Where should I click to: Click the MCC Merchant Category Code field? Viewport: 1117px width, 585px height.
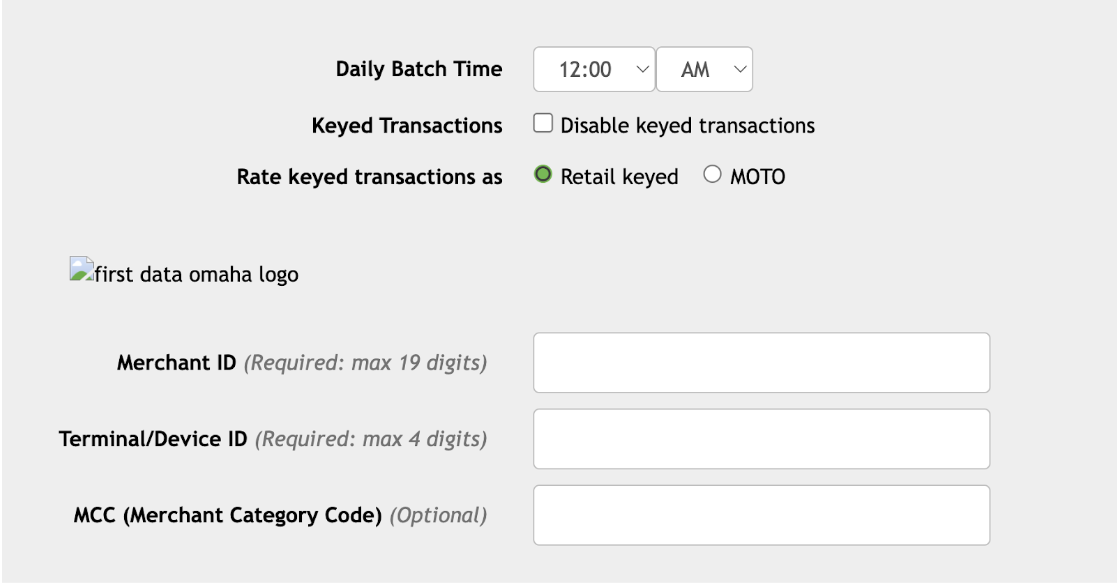coord(762,515)
